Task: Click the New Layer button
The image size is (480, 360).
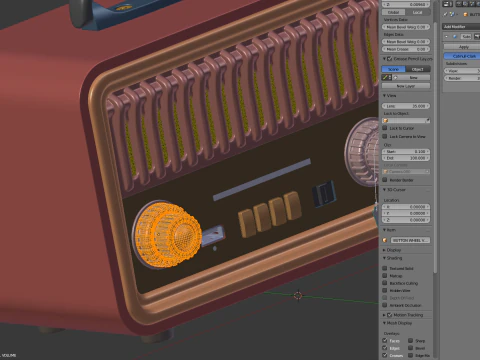Action: point(406,86)
